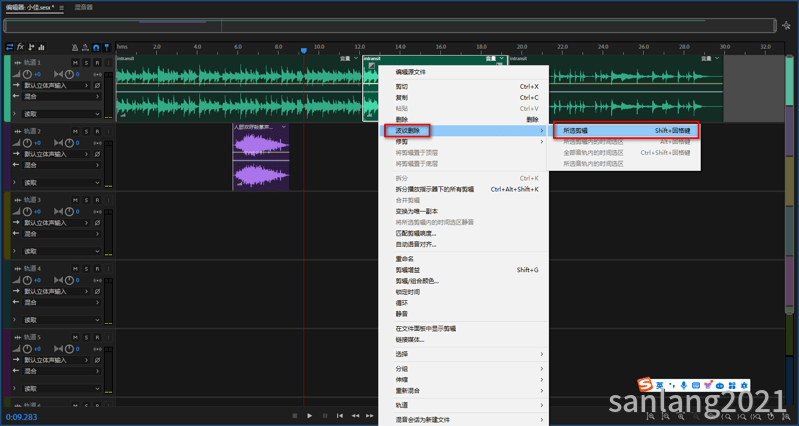799x426 pixels.
Task: Click the Rewind button
Action: tap(355, 416)
